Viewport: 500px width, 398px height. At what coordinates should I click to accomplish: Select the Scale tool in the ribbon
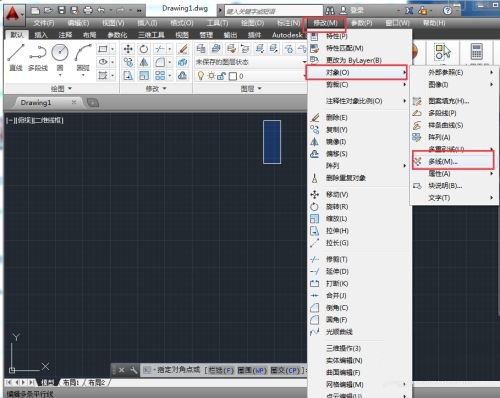(144, 76)
